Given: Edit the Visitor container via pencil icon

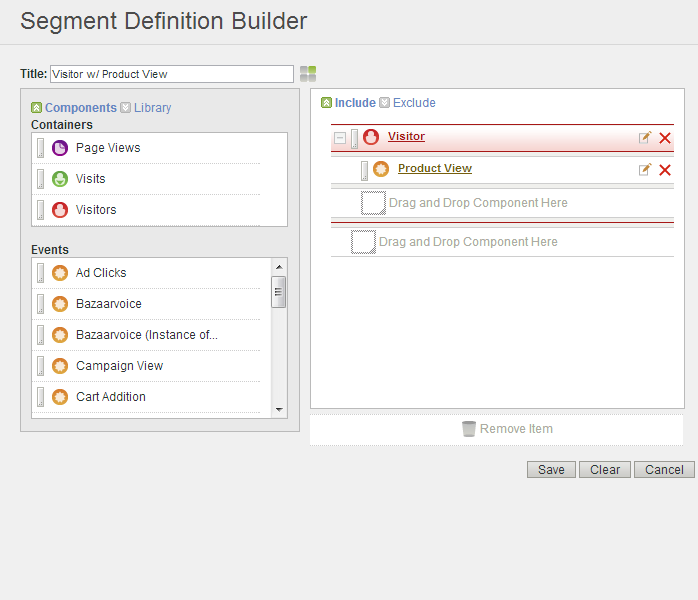Looking at the screenshot, I should pos(645,138).
